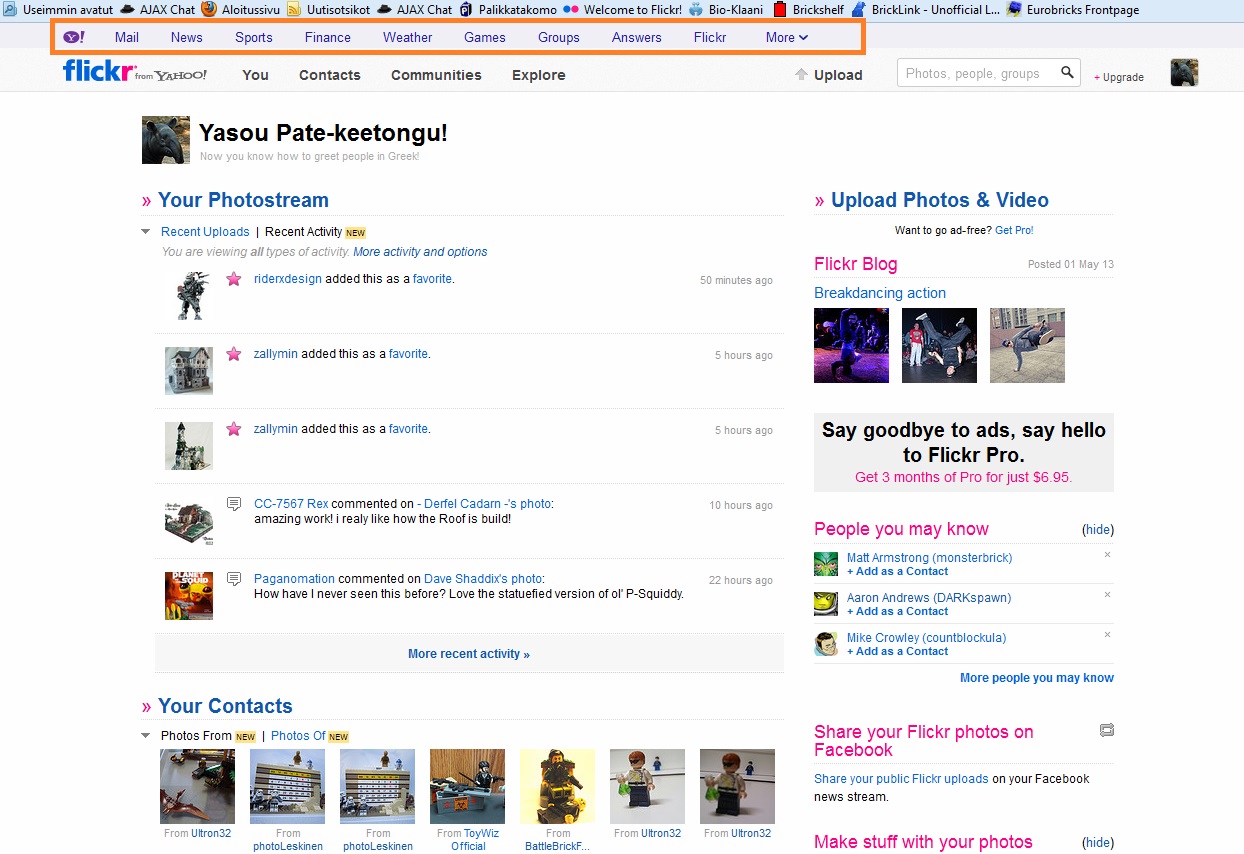Dismiss Aaron Andrews suggestion with X
The height and width of the screenshot is (854, 1244).
pyautogui.click(x=1107, y=594)
